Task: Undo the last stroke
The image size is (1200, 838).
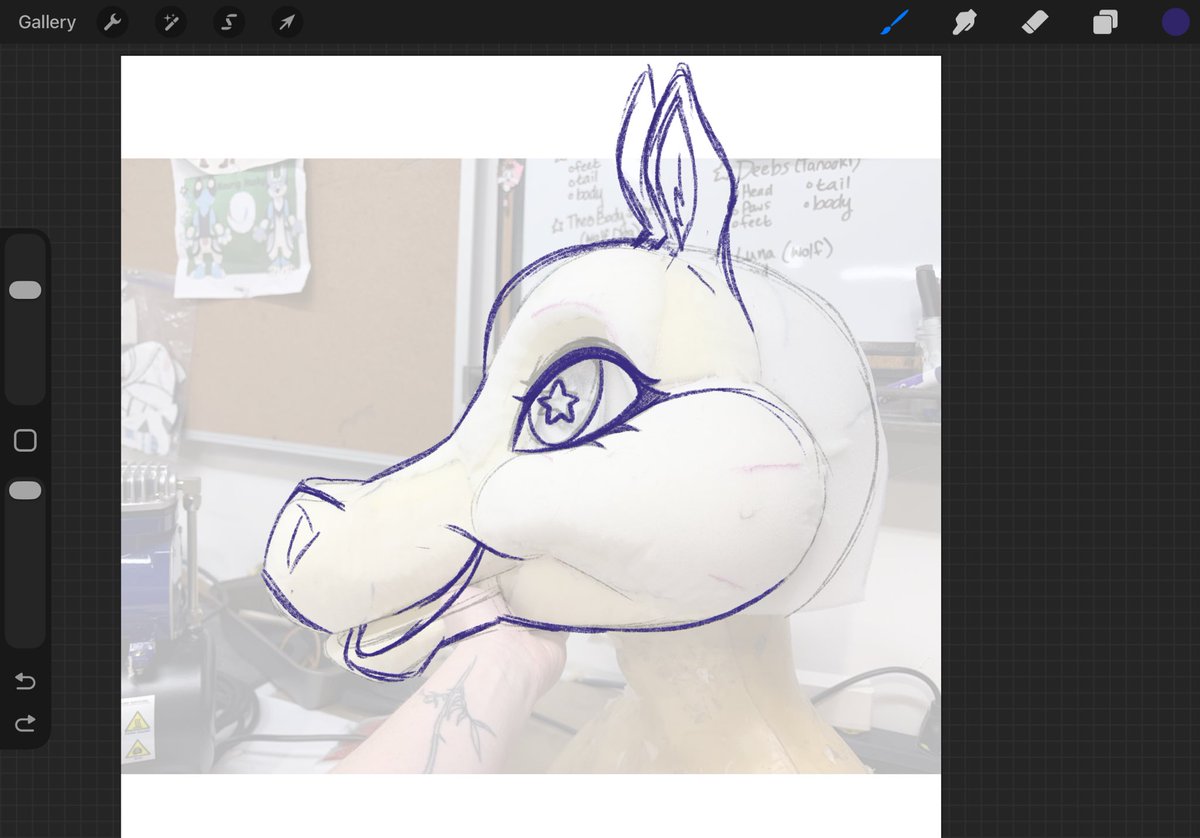Action: click(x=25, y=682)
